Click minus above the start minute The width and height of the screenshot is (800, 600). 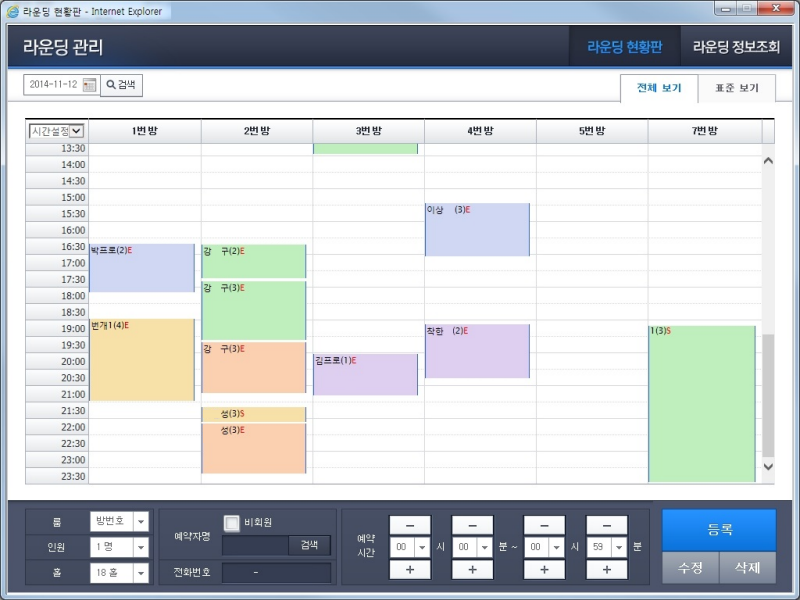472,526
